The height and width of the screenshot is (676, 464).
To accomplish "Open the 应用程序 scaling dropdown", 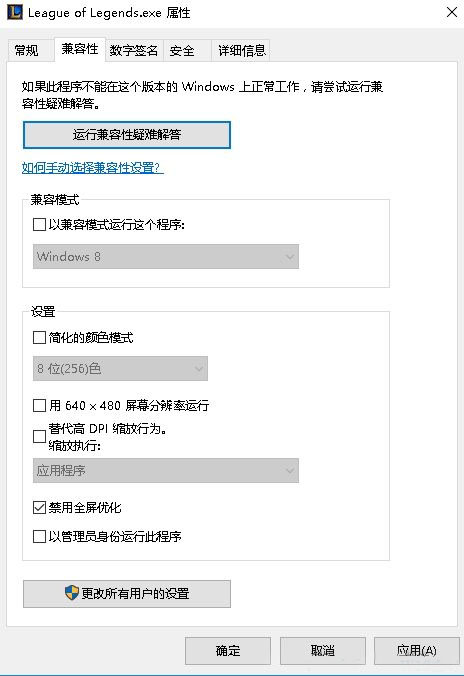I will (166, 470).
